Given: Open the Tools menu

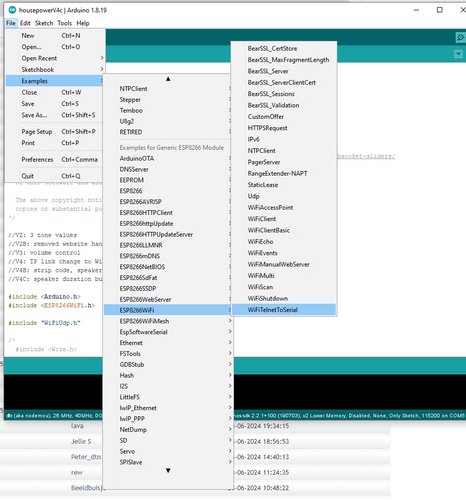Looking at the screenshot, I should pyautogui.click(x=65, y=23).
